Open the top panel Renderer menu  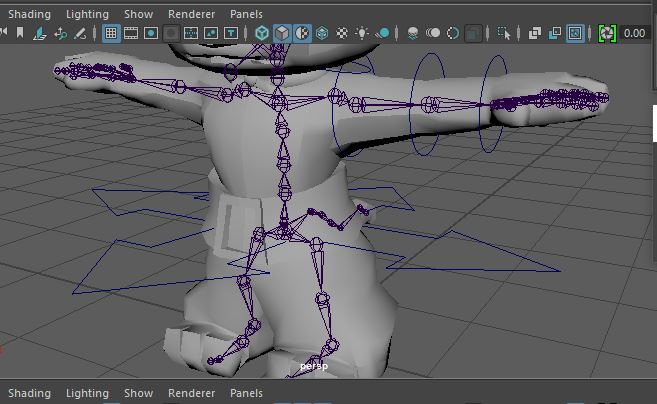coord(191,14)
